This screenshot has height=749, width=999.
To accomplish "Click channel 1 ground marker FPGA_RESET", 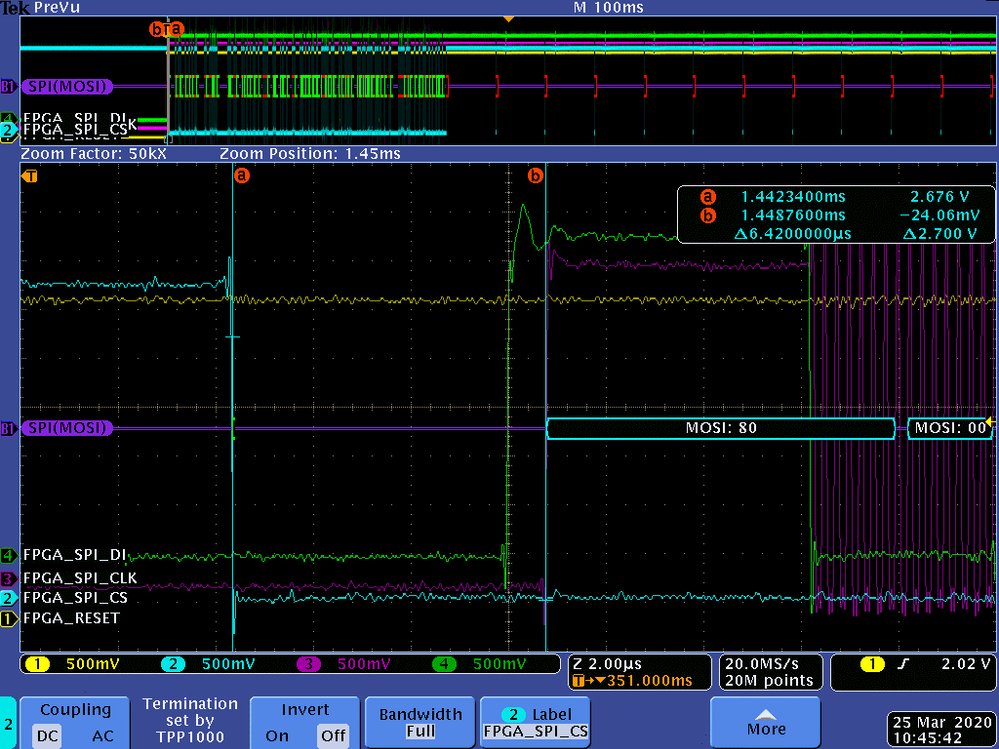I will tap(9, 618).
